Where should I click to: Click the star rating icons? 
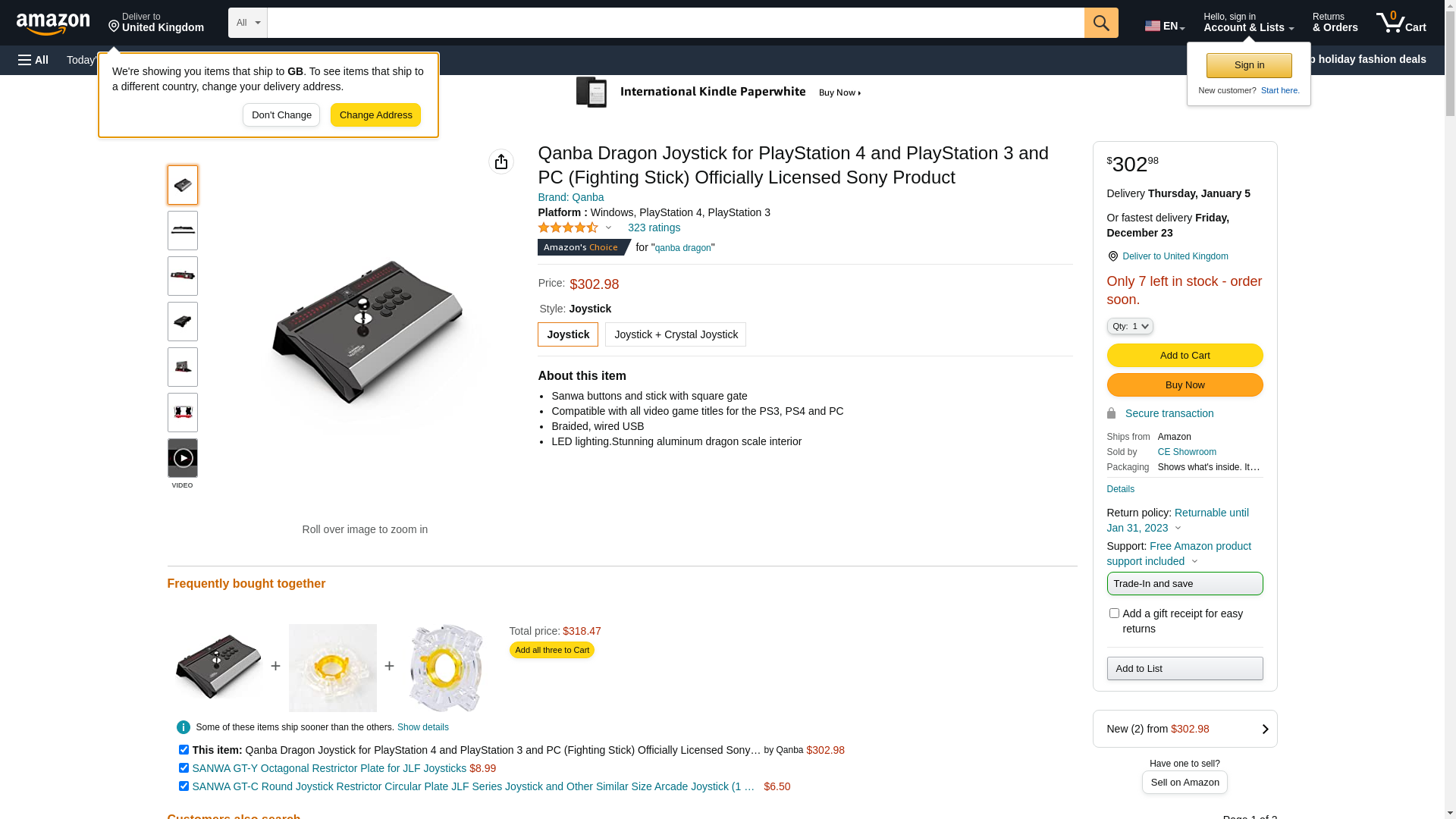tap(568, 227)
